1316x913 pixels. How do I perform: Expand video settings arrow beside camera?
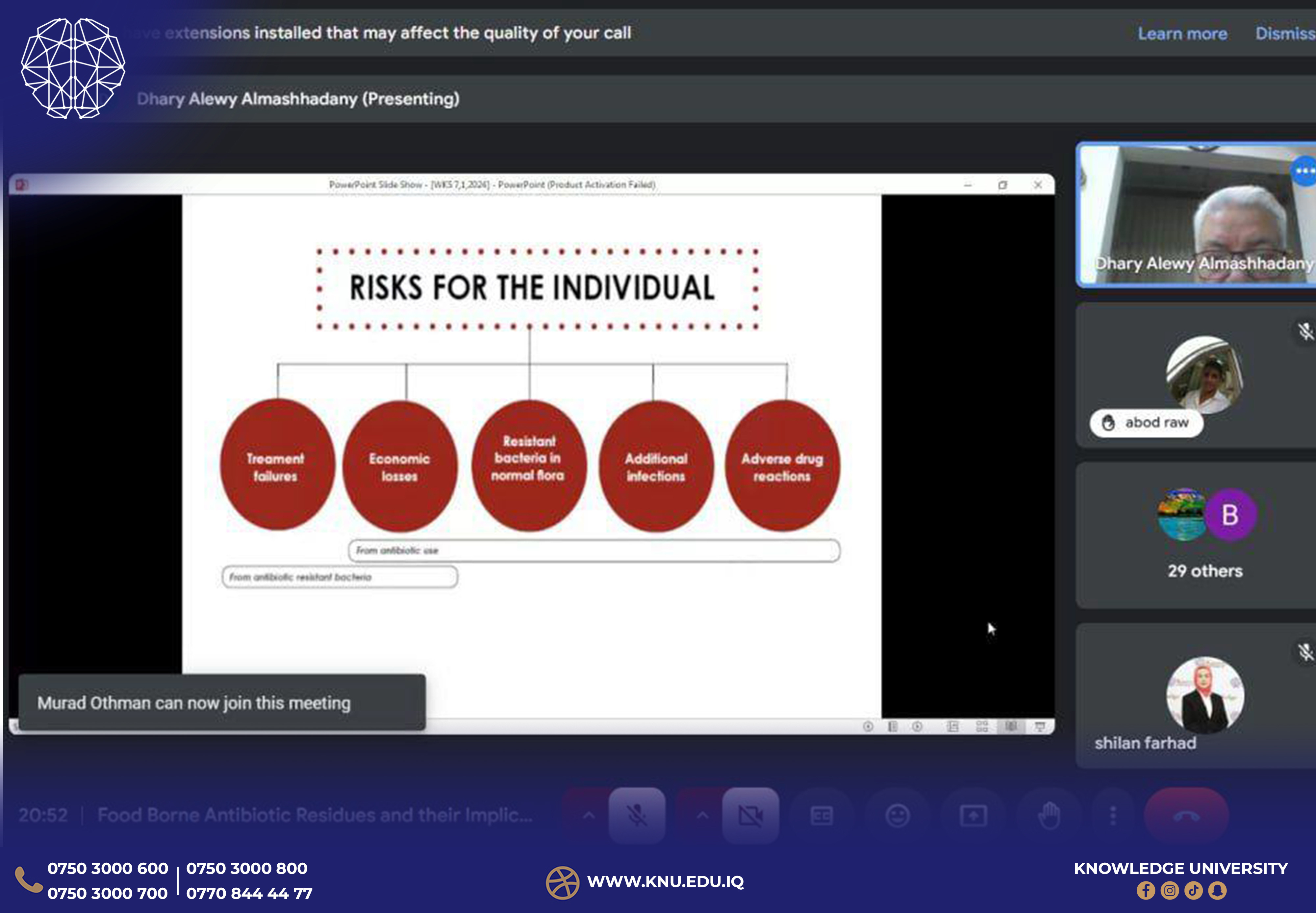702,815
